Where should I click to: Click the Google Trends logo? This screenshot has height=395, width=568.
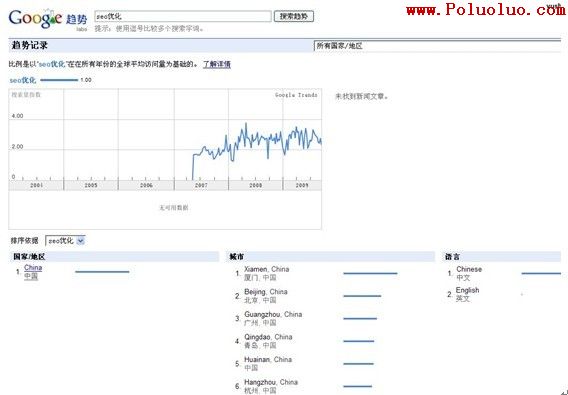[x=48, y=19]
